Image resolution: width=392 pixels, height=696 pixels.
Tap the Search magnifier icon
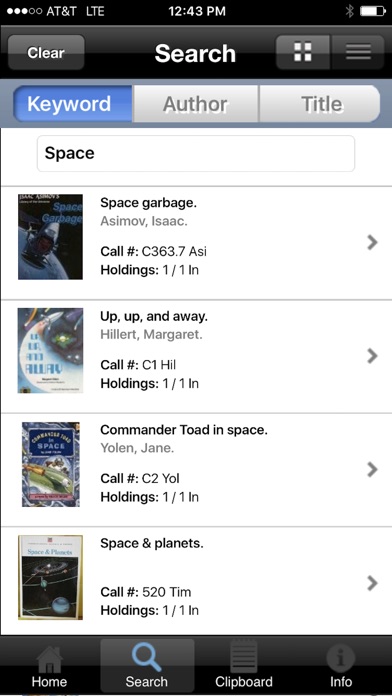(x=147, y=658)
